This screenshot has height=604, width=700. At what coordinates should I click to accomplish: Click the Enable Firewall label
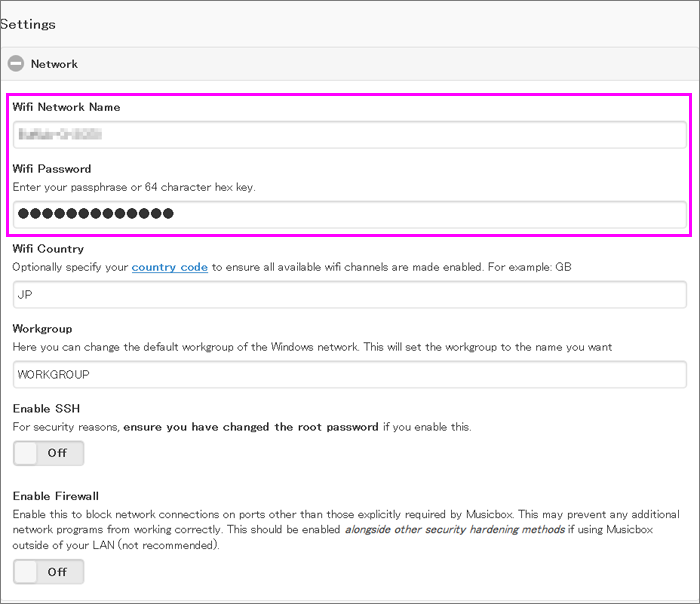[x=56, y=496]
